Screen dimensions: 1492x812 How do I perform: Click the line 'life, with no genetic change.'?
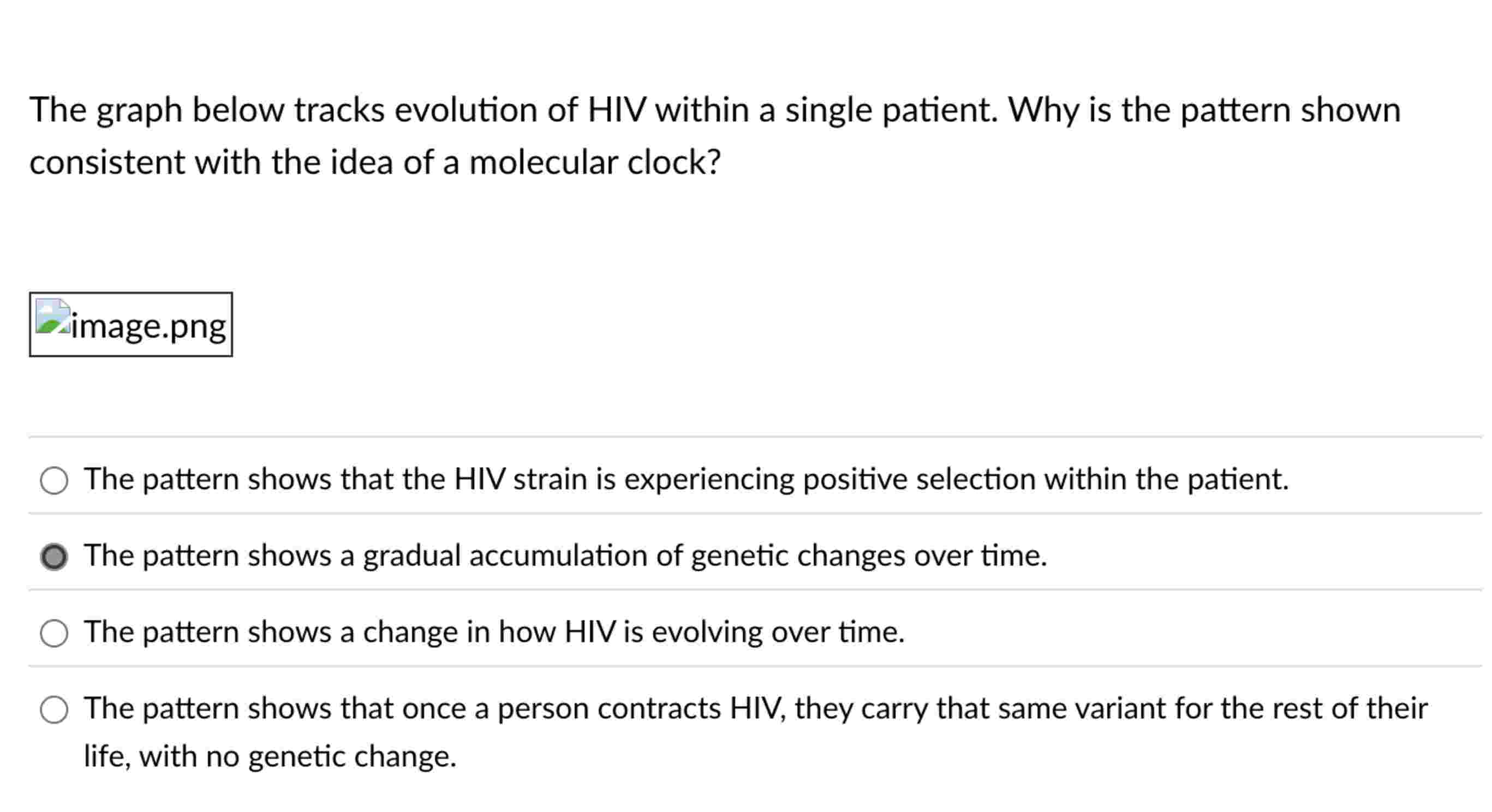[270, 756]
